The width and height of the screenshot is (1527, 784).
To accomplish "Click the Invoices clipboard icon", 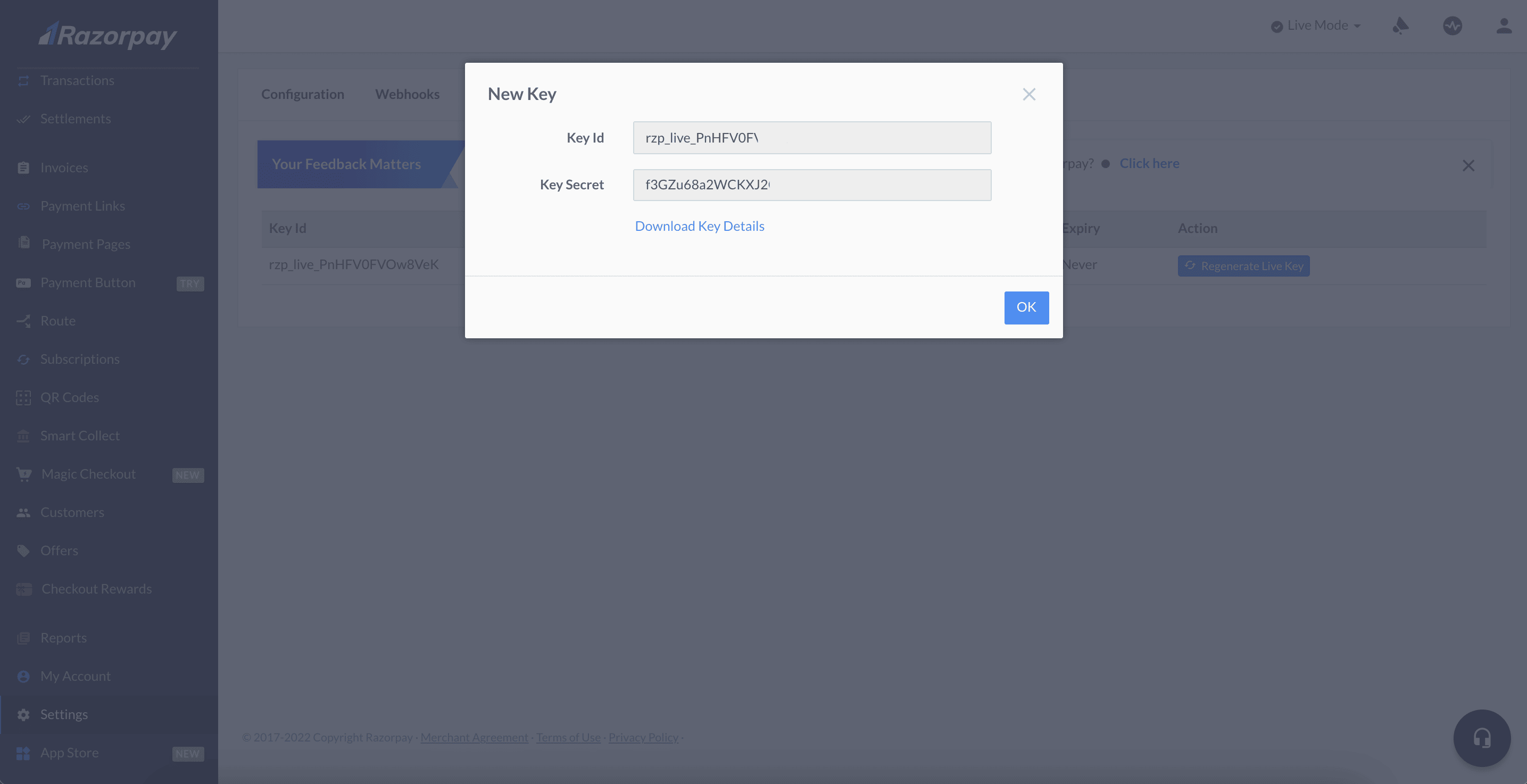I will (23, 168).
